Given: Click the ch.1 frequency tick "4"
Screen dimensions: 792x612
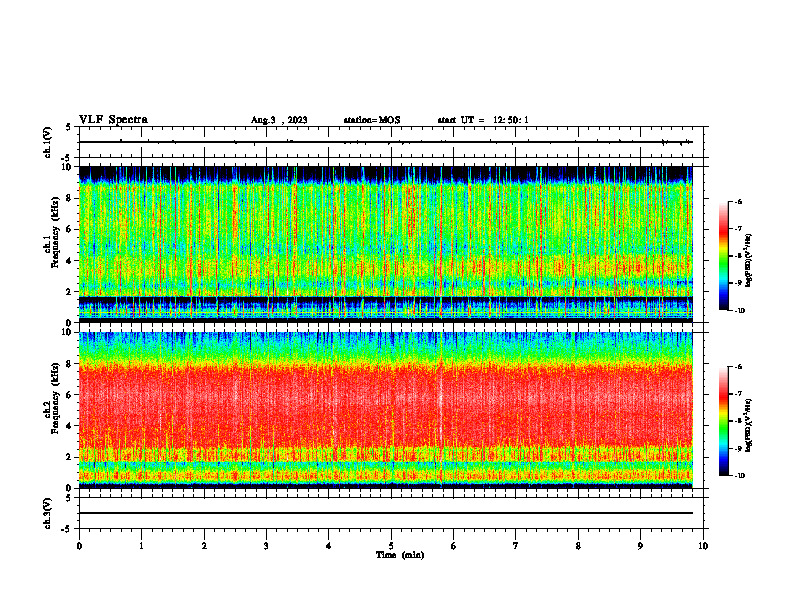Looking at the screenshot, I should 69,261.
